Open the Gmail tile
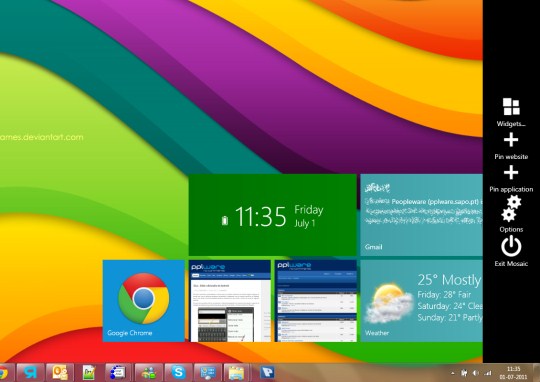 pos(421,215)
